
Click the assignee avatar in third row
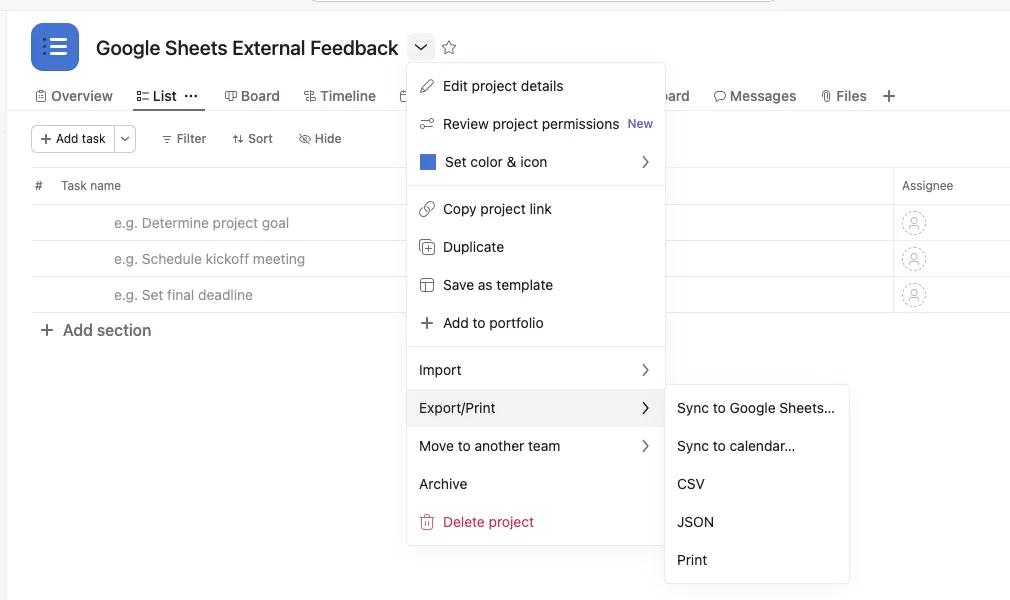point(913,295)
